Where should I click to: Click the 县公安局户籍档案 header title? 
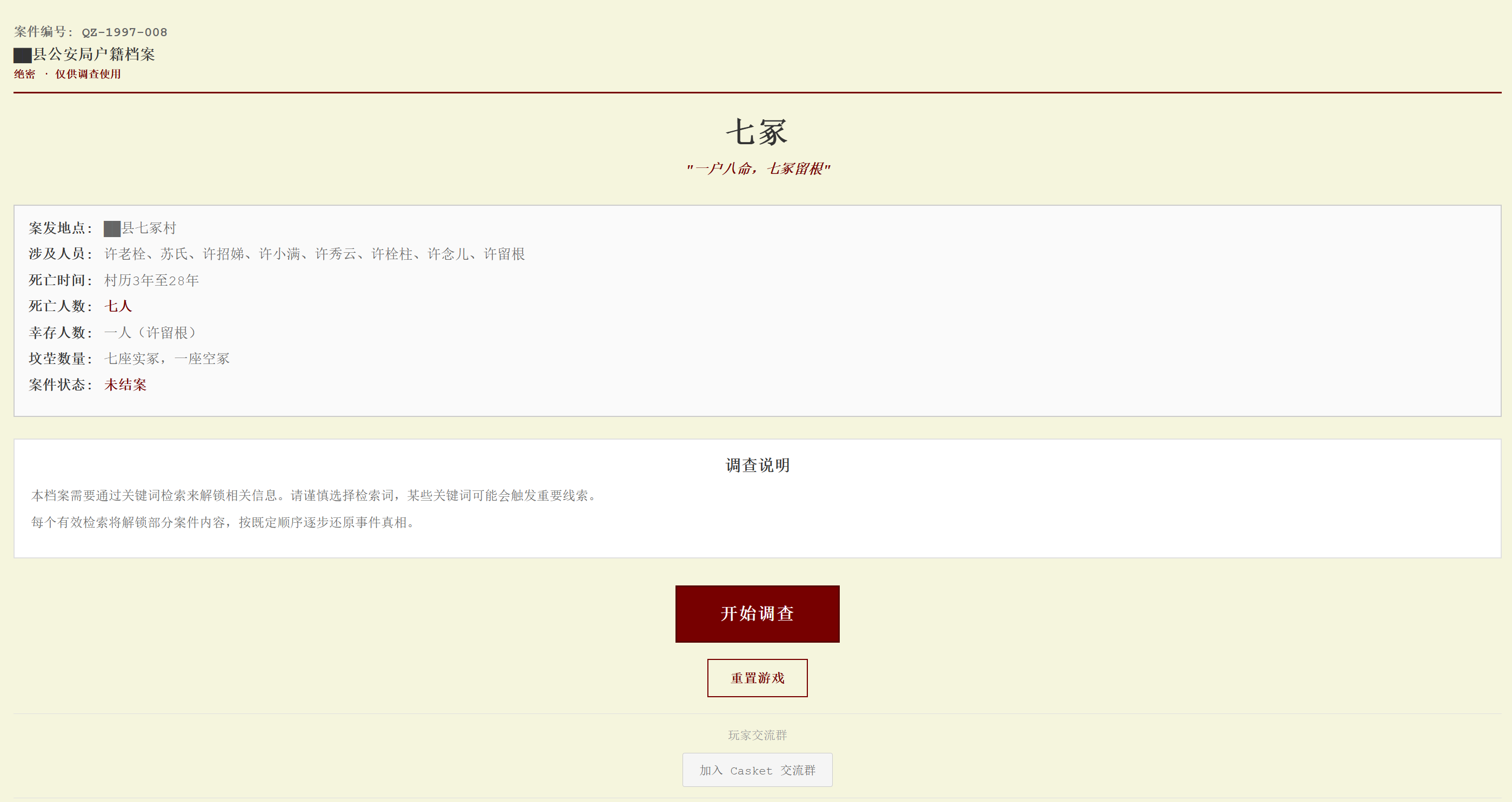point(84,55)
